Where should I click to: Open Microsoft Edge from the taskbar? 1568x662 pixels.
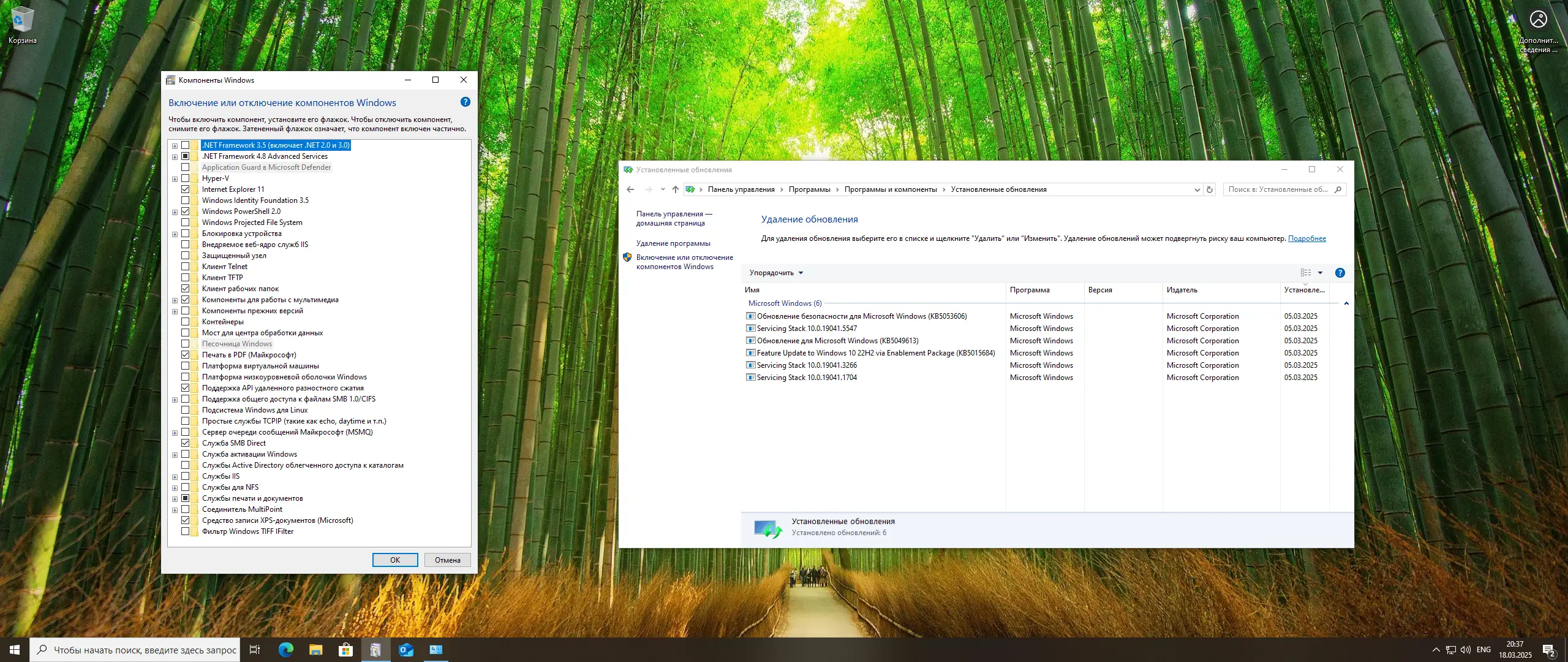click(x=285, y=650)
